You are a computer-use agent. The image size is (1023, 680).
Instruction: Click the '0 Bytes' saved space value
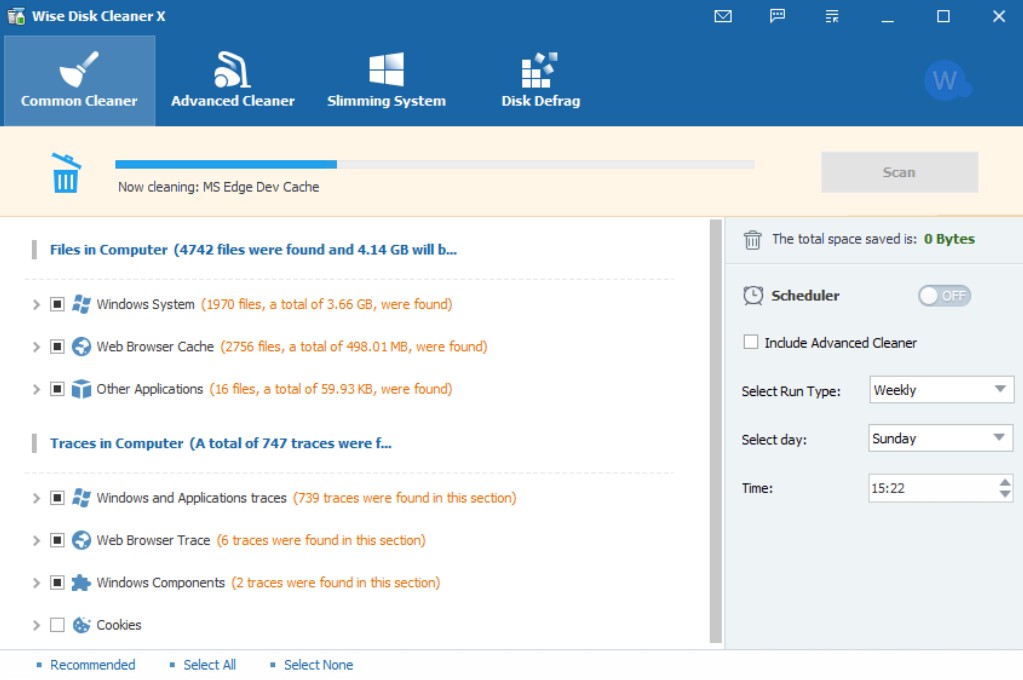pos(949,239)
